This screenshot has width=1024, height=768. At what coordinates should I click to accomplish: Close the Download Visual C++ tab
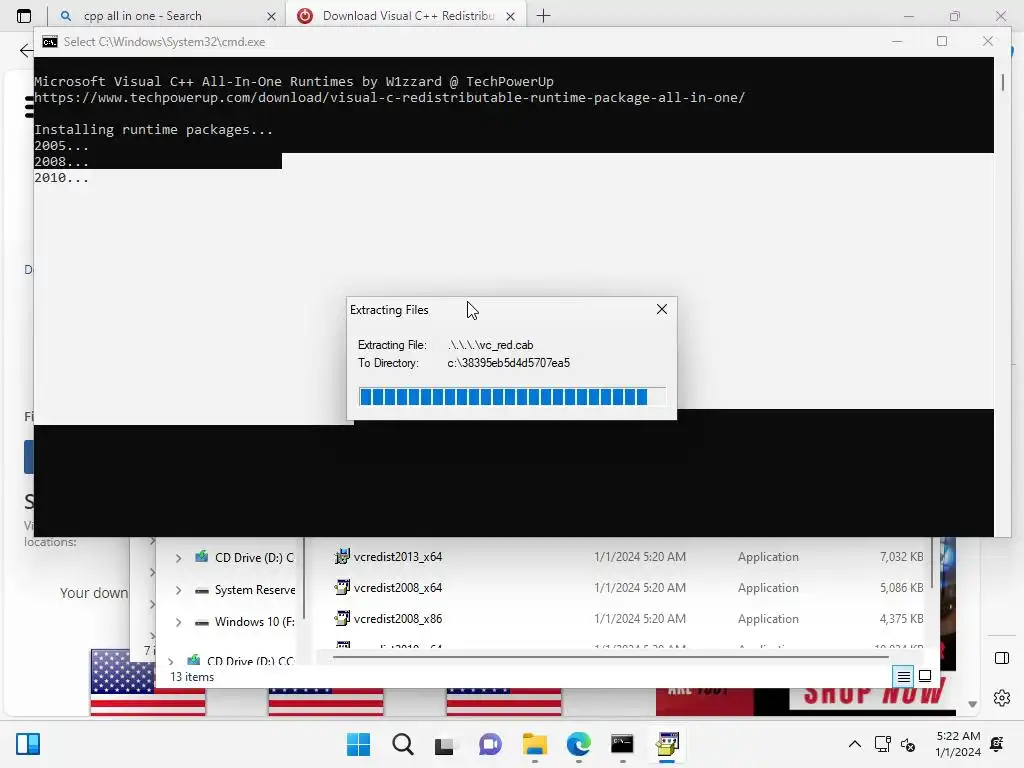pyautogui.click(x=511, y=16)
